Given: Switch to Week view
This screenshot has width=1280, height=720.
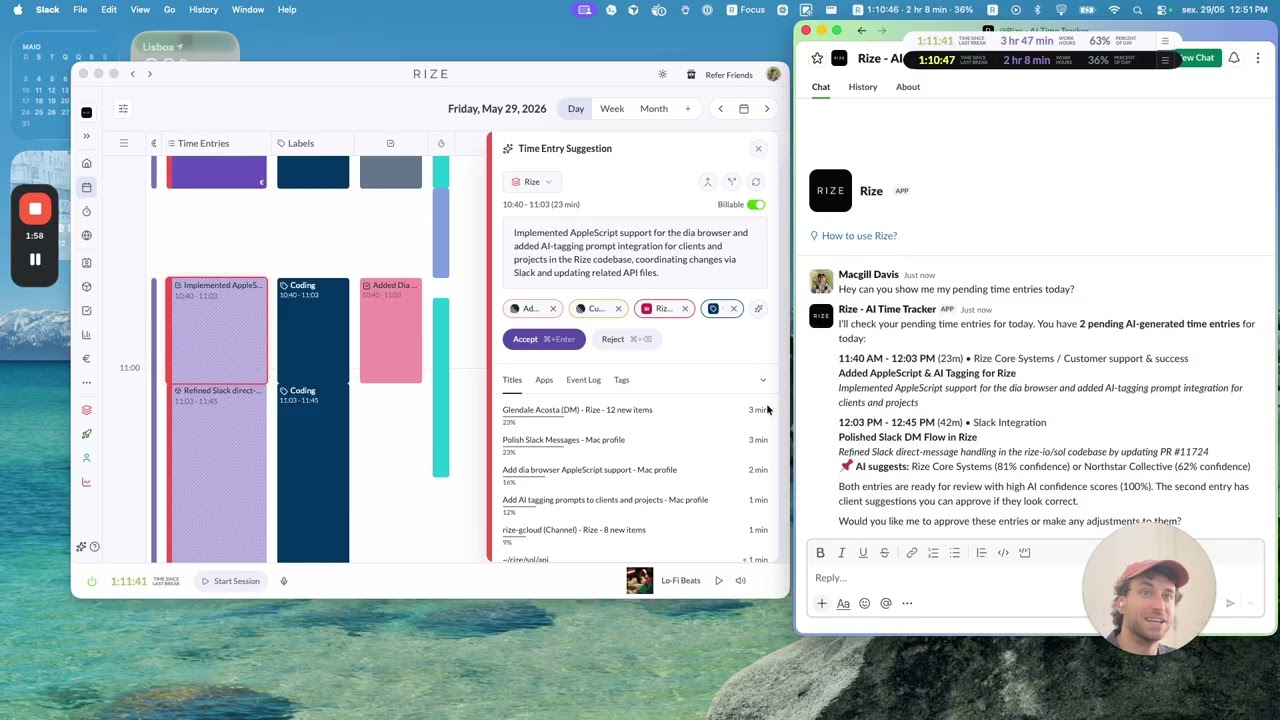Looking at the screenshot, I should click(x=612, y=109).
